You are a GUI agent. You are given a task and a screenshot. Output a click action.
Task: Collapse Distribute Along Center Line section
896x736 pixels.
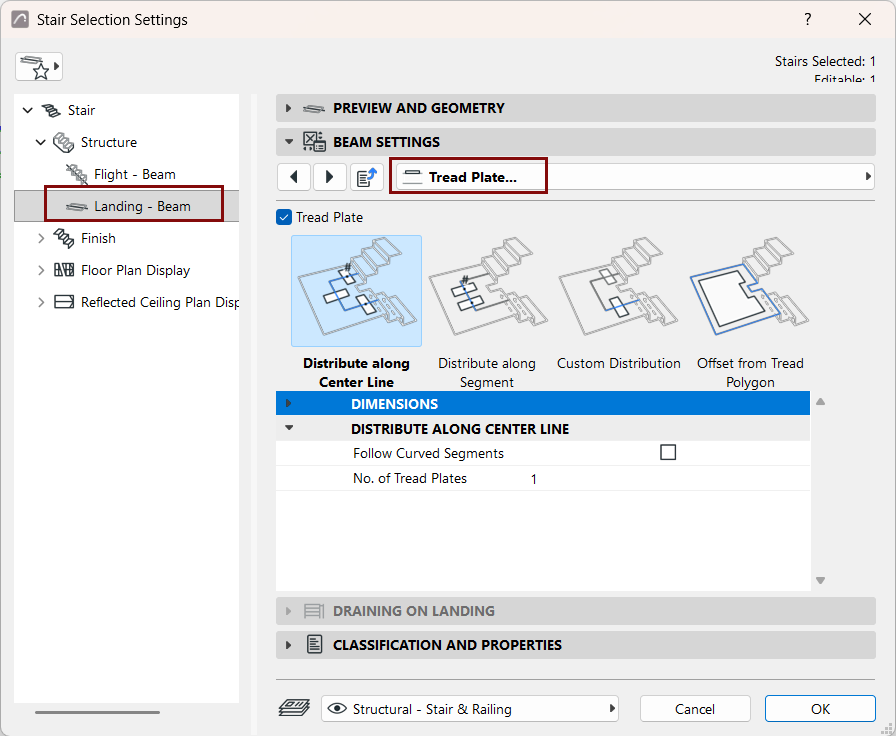(x=289, y=428)
